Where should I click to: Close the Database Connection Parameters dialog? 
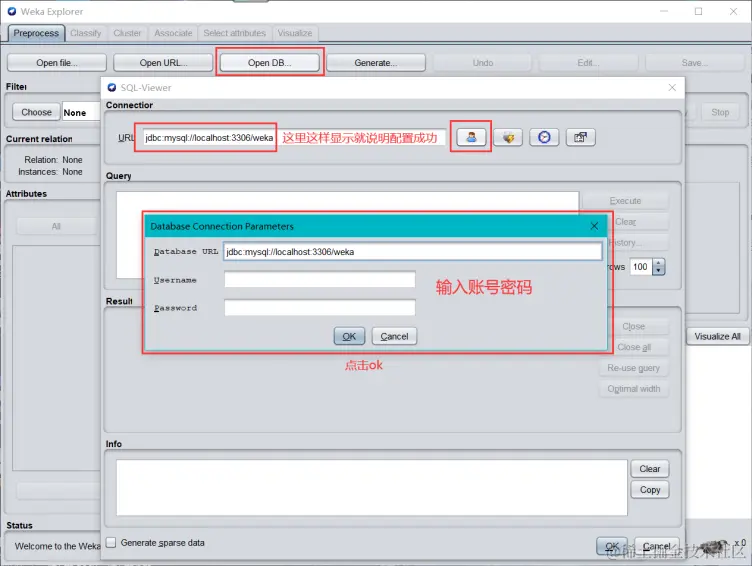(594, 226)
